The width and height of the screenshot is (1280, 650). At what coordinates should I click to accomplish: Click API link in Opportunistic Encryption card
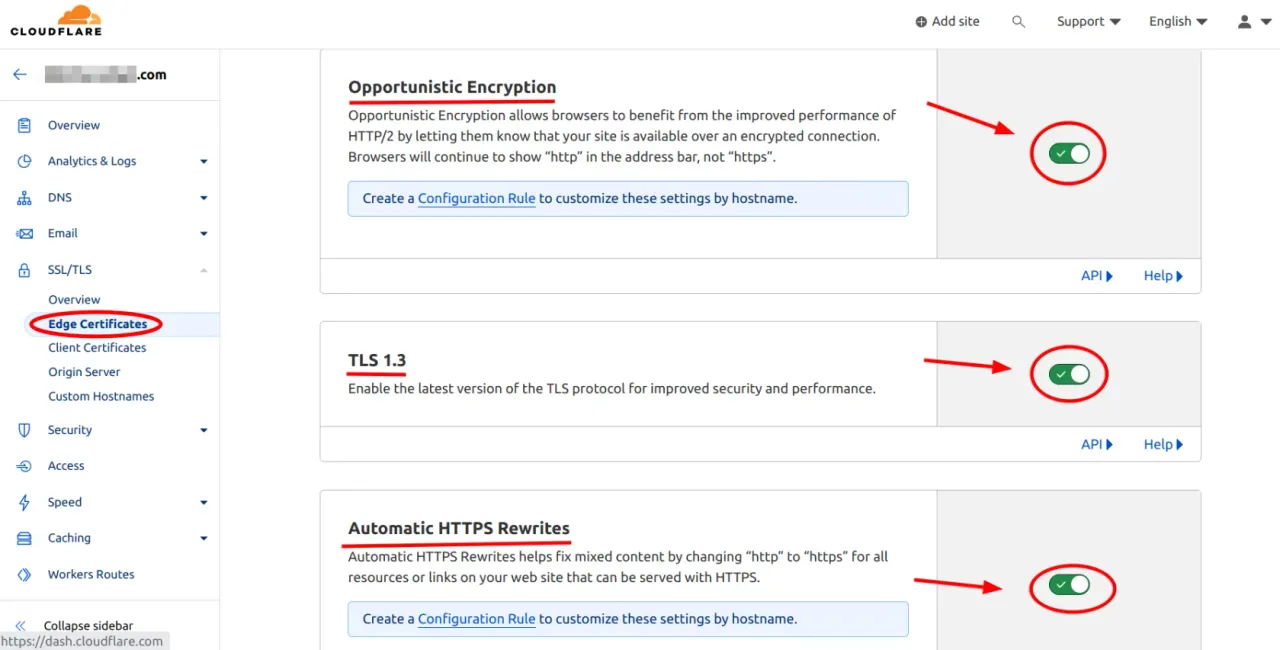pyautogui.click(x=1097, y=276)
